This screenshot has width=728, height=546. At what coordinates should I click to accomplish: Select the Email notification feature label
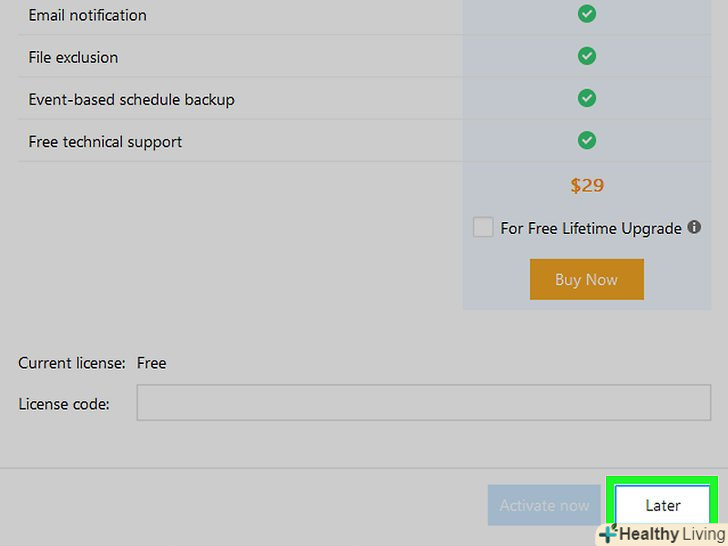coord(87,15)
